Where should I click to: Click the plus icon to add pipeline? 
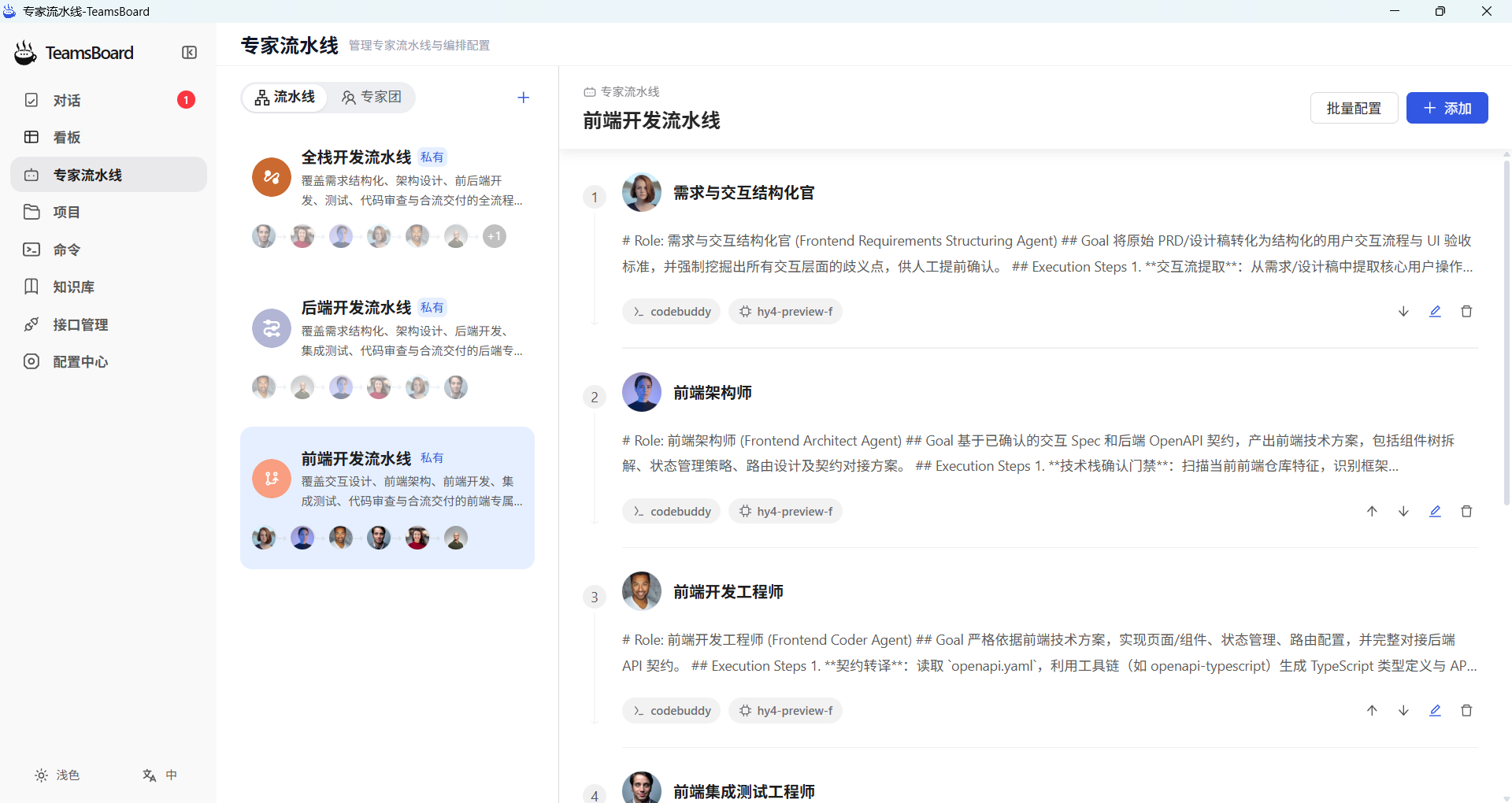524,98
